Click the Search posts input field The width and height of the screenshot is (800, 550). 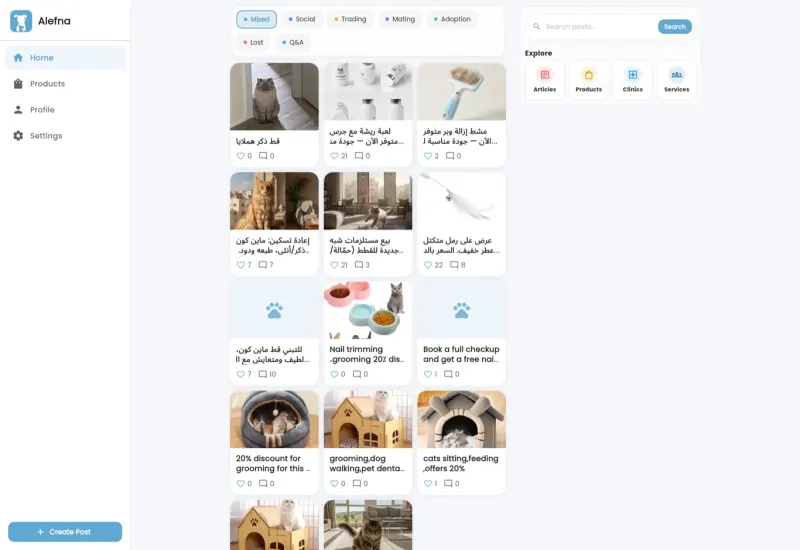click(x=598, y=27)
